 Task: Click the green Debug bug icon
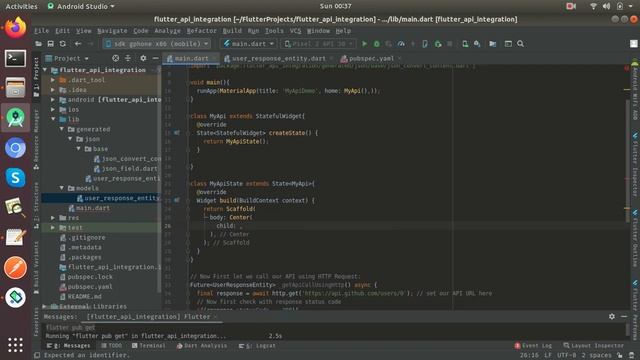click(x=377, y=44)
